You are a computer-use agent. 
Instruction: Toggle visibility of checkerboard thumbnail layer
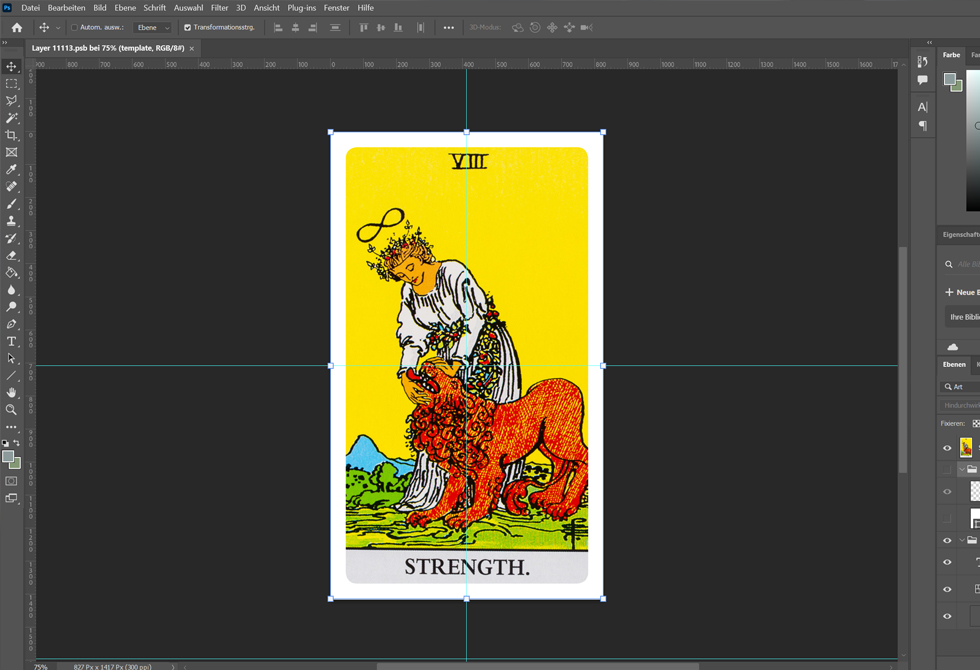pos(947,492)
